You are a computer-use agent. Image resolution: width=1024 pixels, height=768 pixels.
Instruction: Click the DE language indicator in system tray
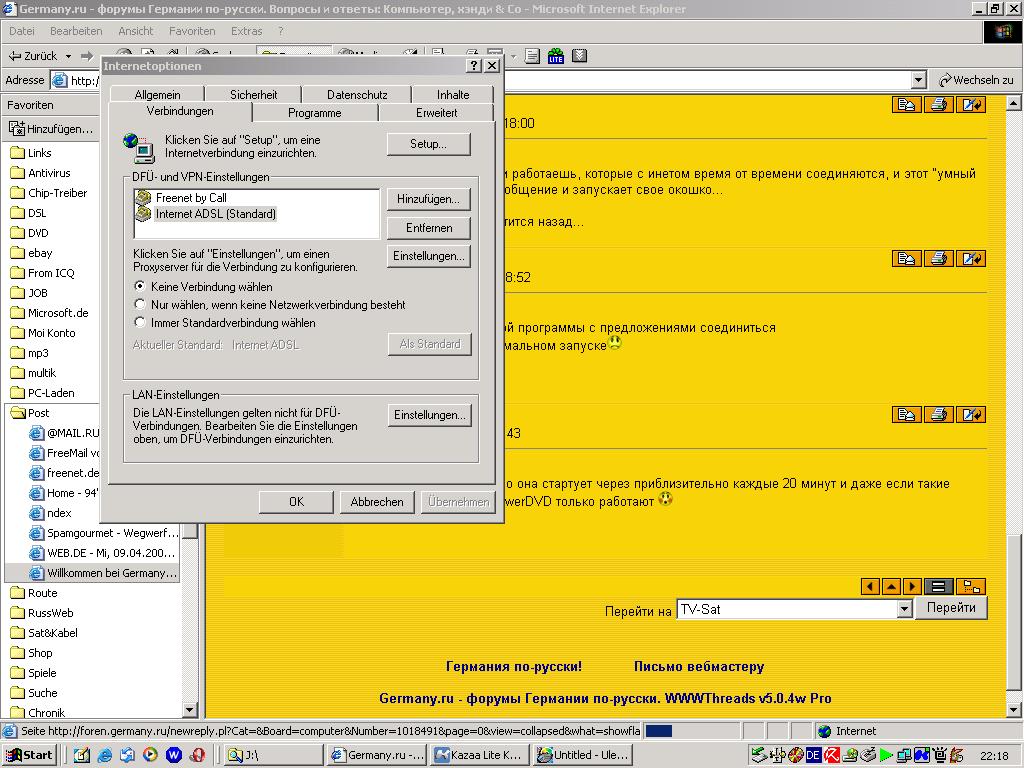(813, 755)
